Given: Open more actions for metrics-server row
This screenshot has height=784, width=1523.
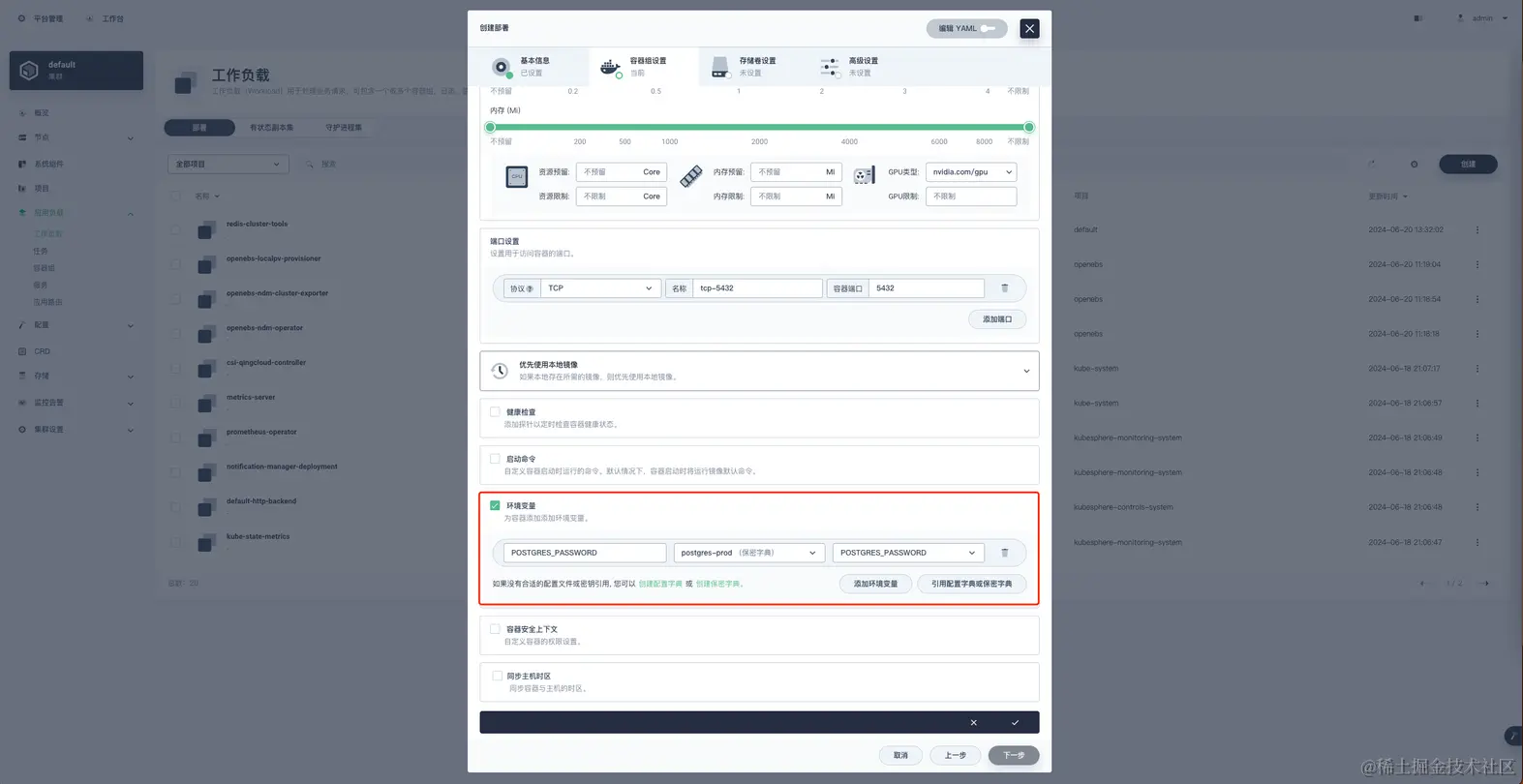Looking at the screenshot, I should [1477, 403].
